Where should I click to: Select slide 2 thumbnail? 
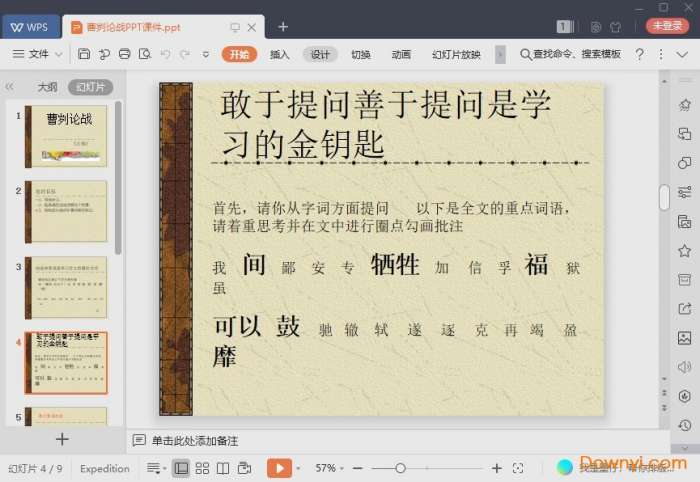pyautogui.click(x=66, y=212)
